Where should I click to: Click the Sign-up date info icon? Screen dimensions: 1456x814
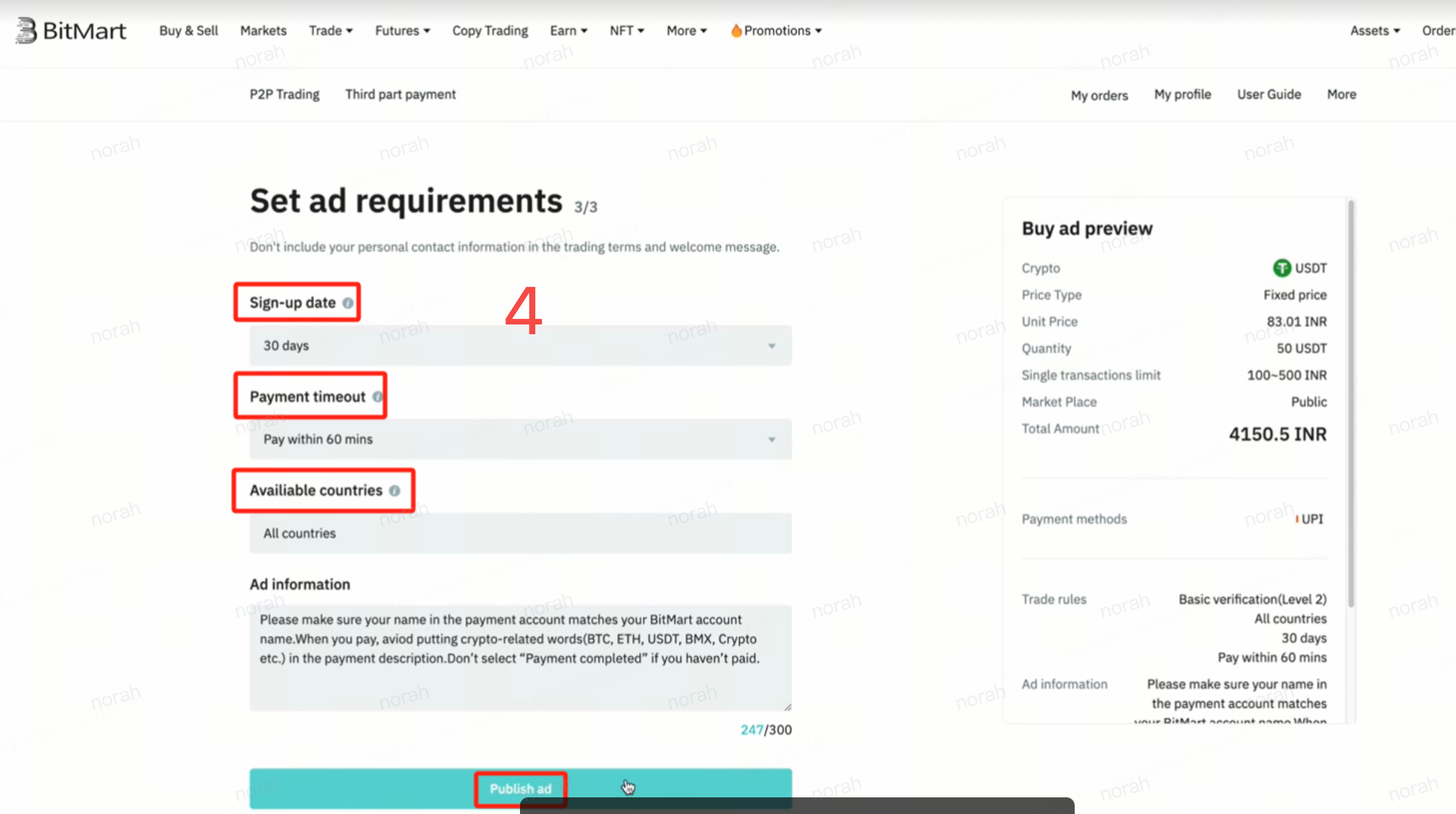[348, 303]
